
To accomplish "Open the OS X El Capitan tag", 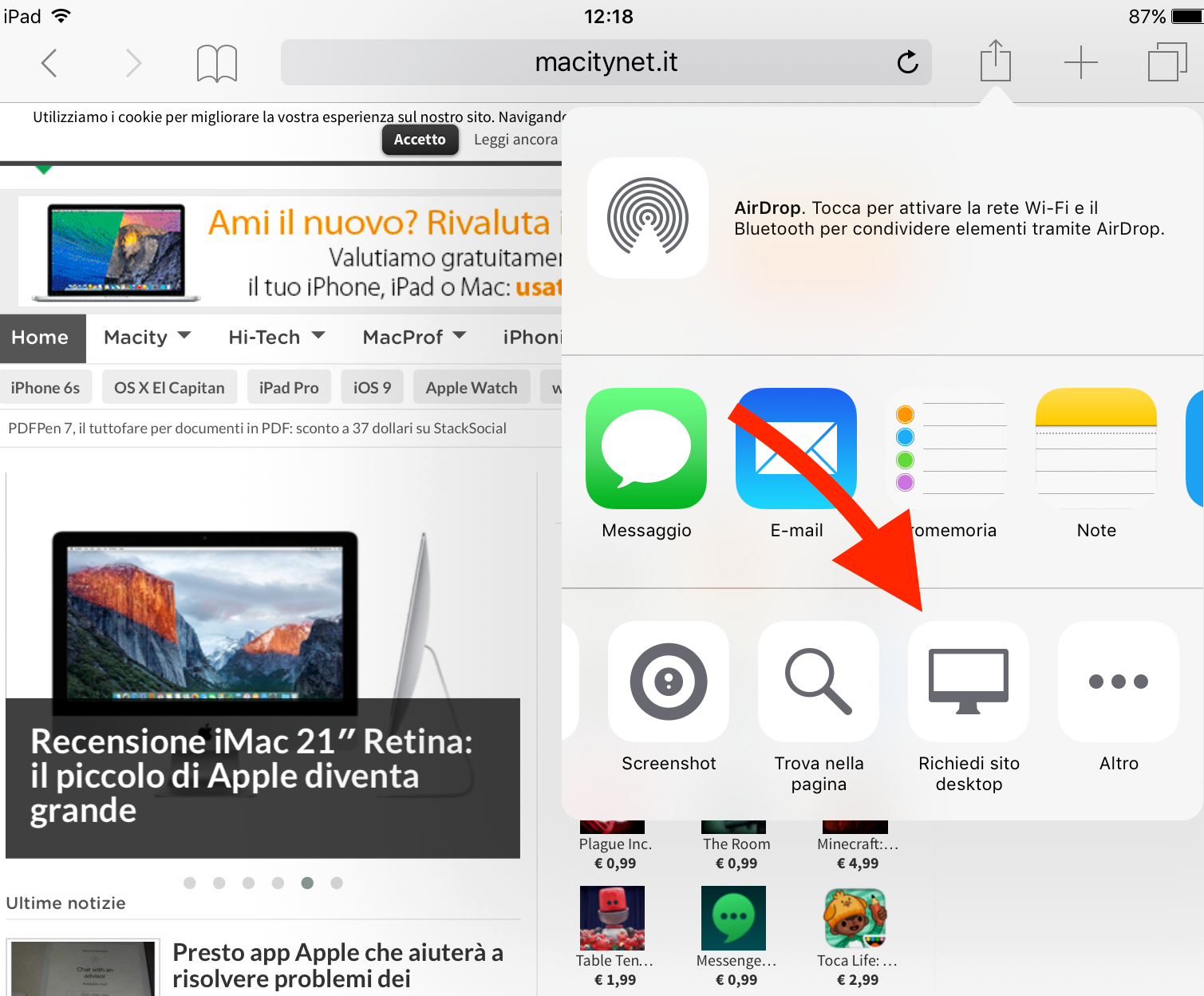I will [169, 388].
